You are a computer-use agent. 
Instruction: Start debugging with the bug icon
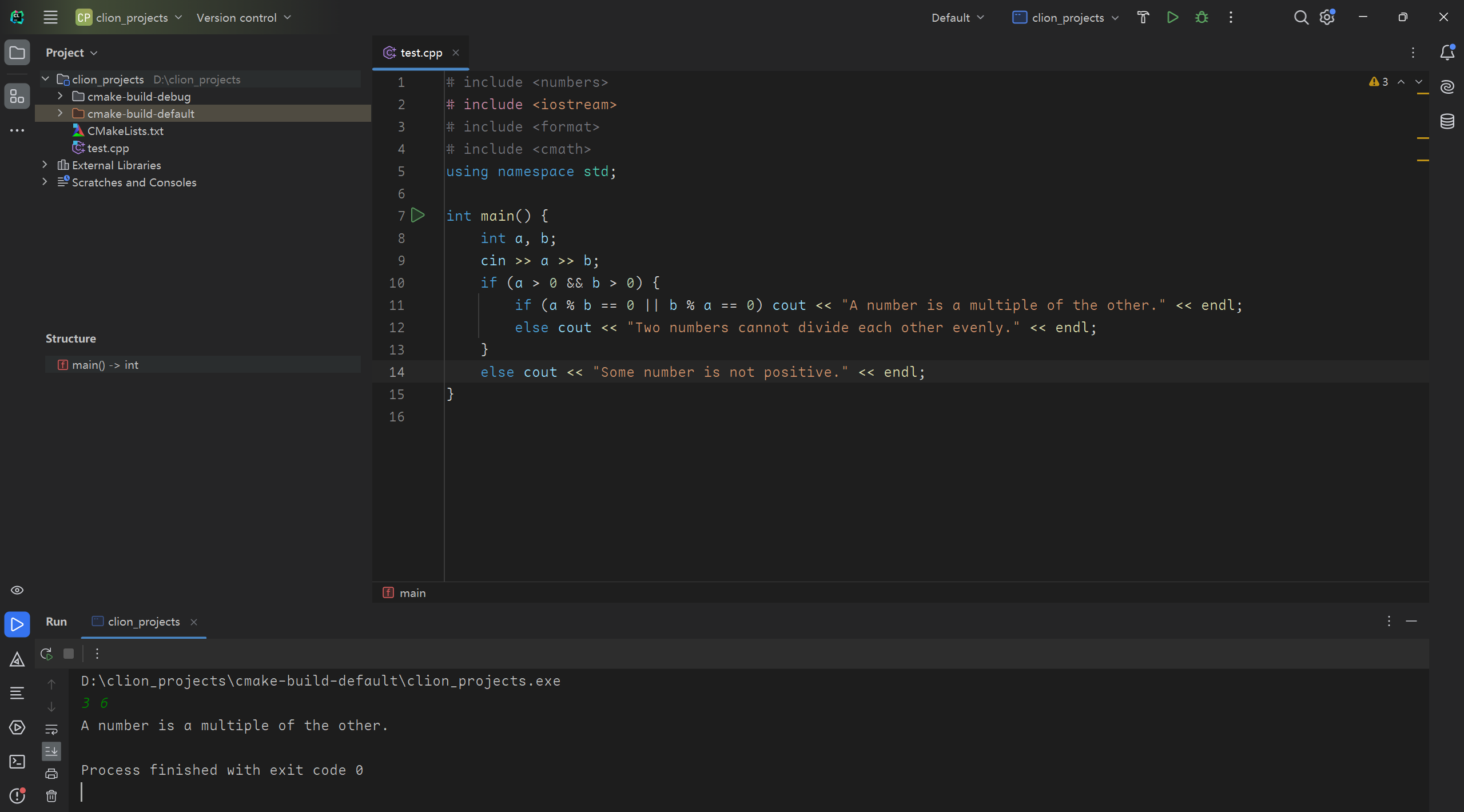pyautogui.click(x=1202, y=18)
